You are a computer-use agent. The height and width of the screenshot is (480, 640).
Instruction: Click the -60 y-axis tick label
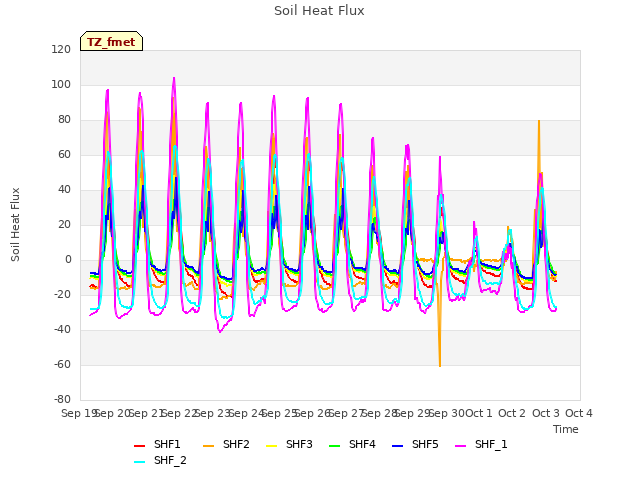(x=62, y=364)
